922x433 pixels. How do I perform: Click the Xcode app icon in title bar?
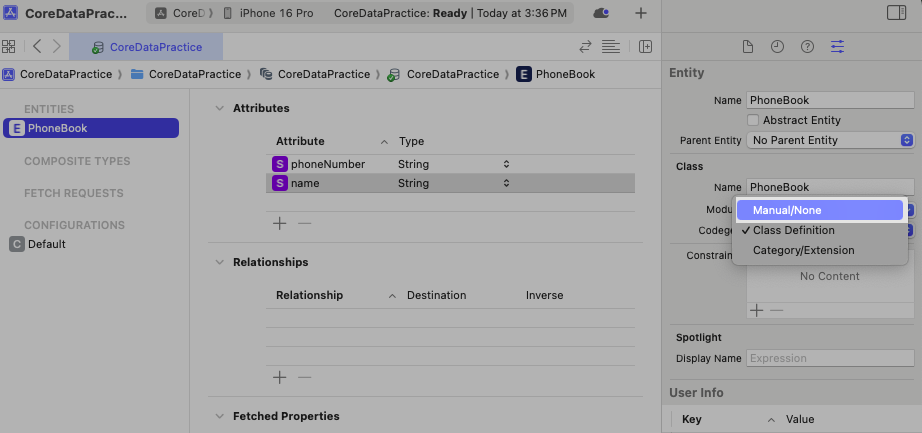click(x=10, y=13)
